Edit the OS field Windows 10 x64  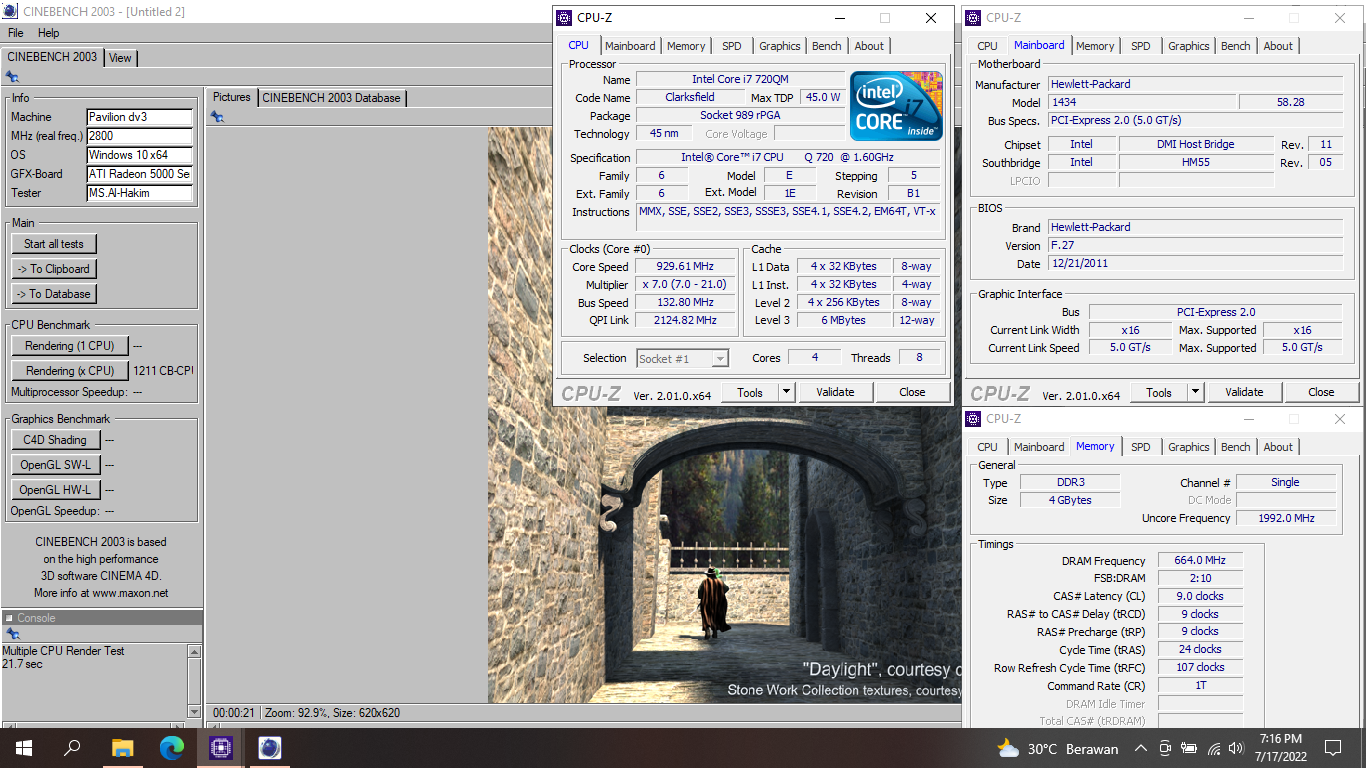pos(139,155)
